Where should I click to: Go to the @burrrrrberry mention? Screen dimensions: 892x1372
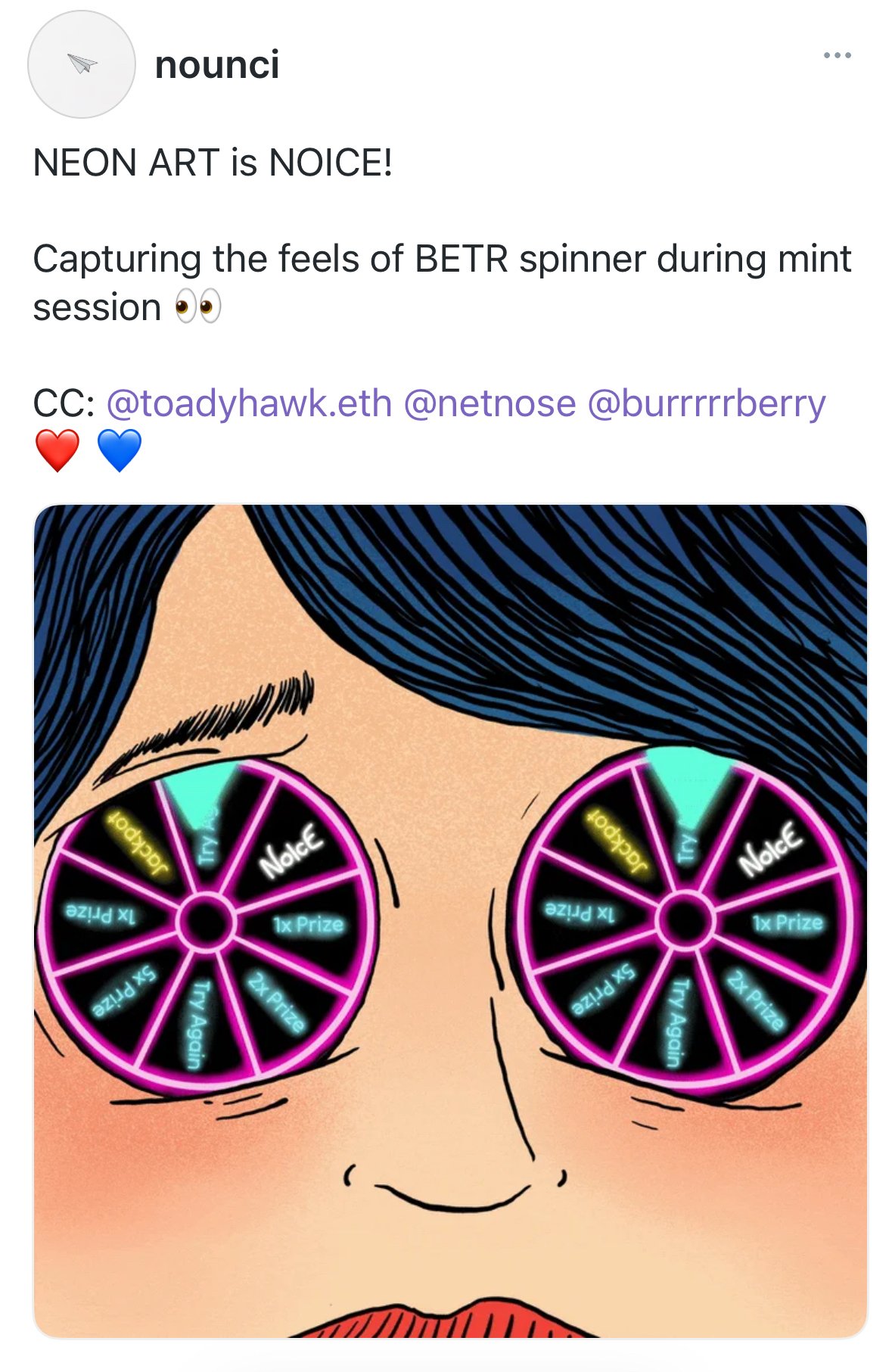click(x=706, y=403)
